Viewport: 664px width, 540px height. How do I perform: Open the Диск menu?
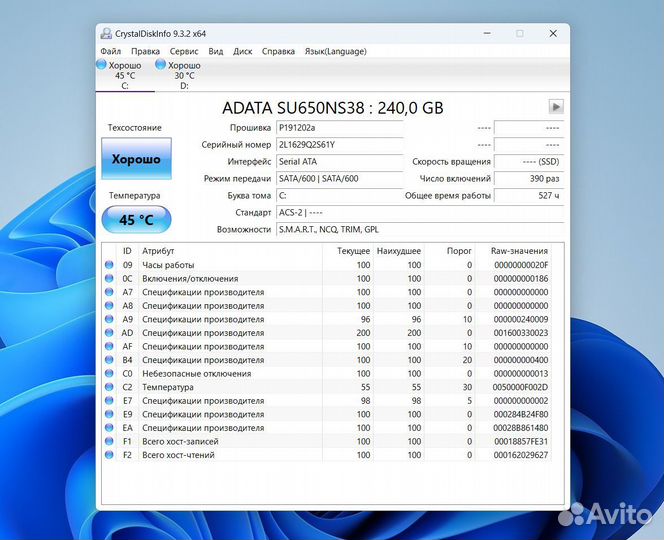tap(242, 51)
